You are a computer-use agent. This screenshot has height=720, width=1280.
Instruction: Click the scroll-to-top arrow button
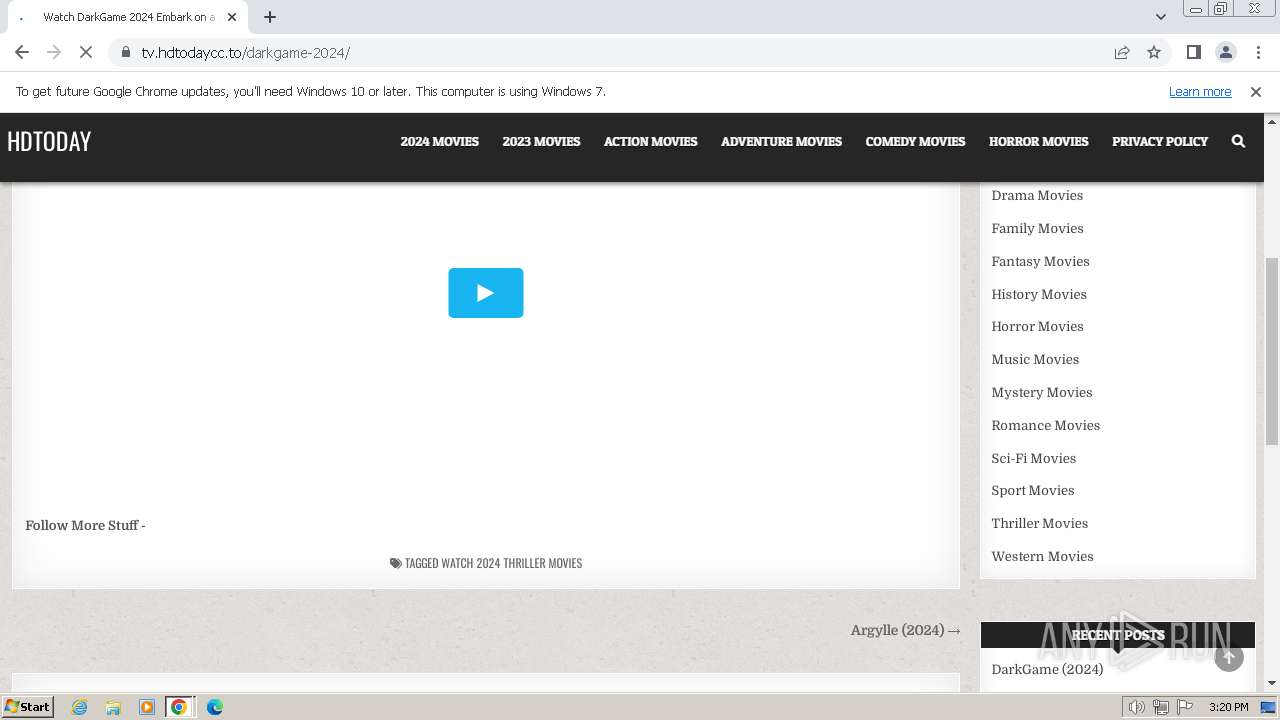click(1229, 657)
